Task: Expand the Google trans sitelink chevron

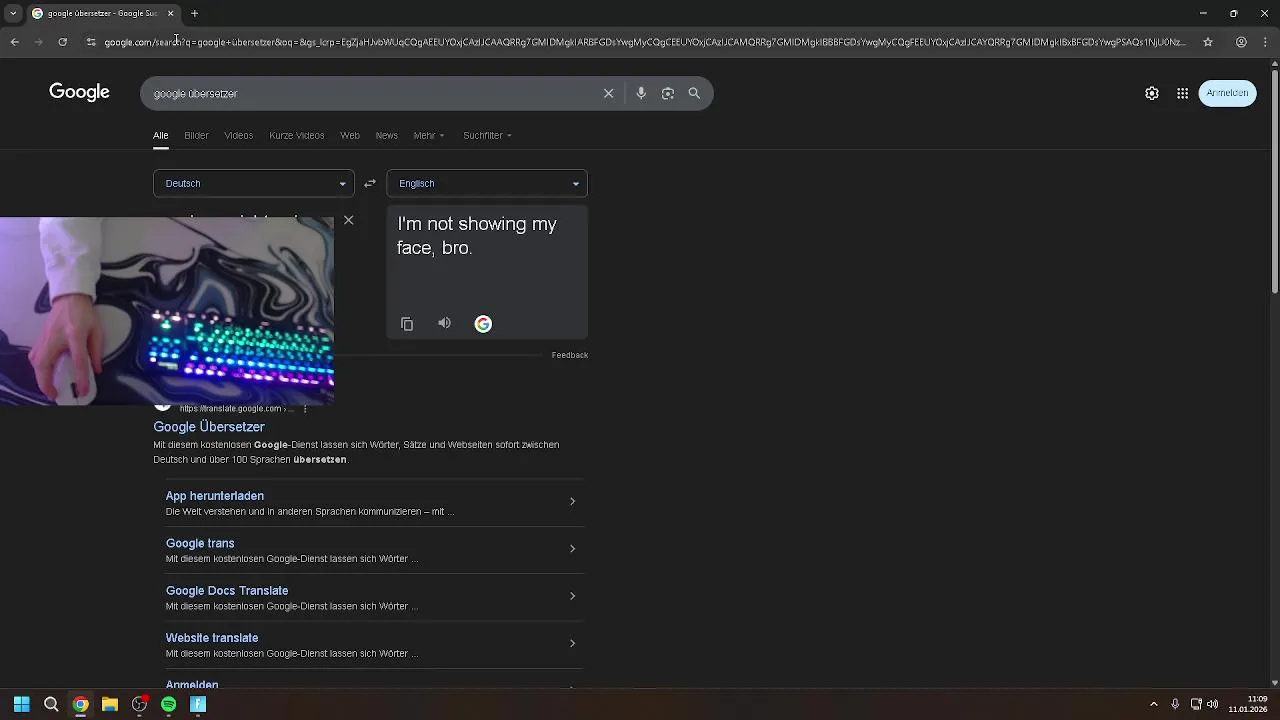Action: click(x=572, y=548)
